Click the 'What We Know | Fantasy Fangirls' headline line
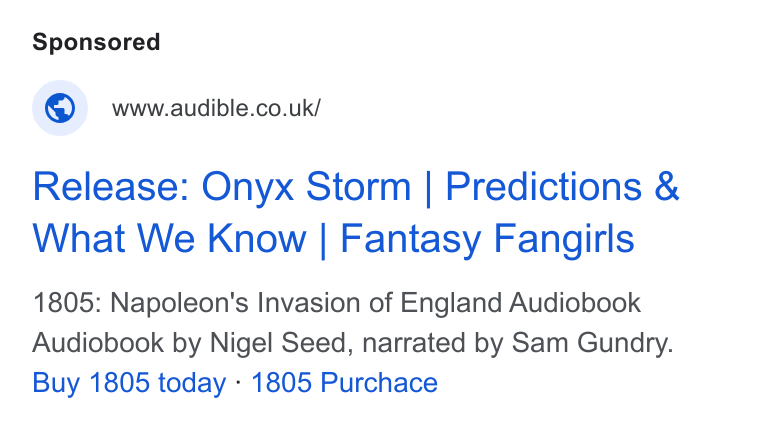The height and width of the screenshot is (426, 760). [x=333, y=238]
